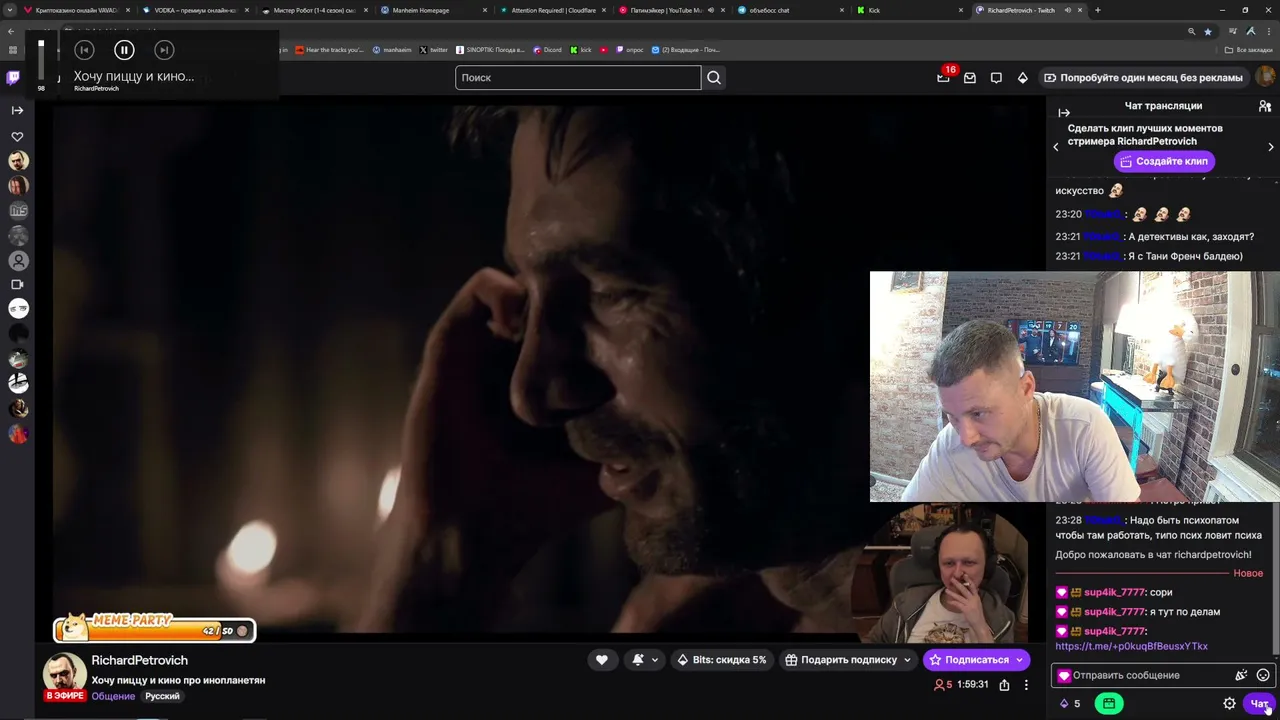Click the purple 'Чат' send button
The width and height of the screenshot is (1280, 720).
pos(1259,703)
